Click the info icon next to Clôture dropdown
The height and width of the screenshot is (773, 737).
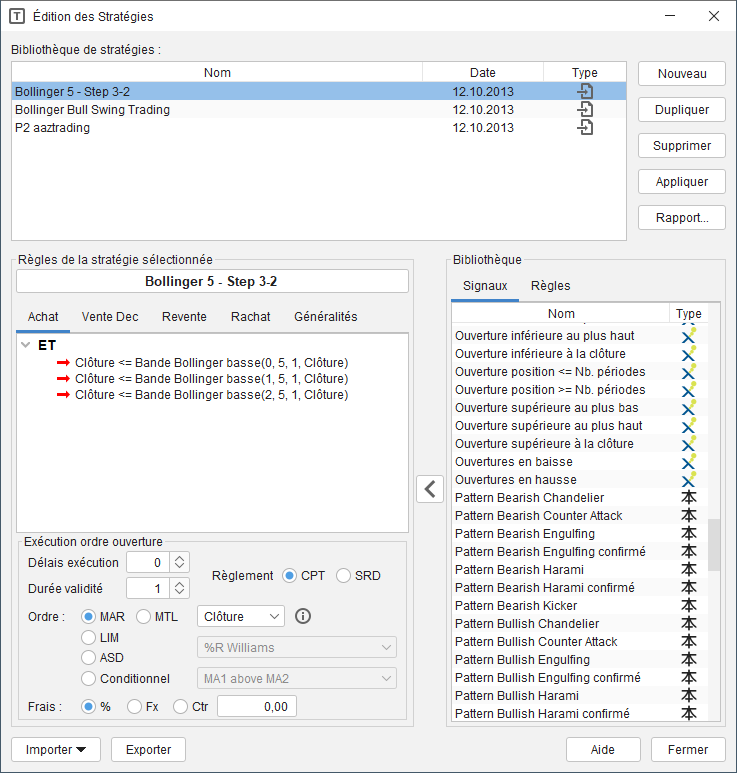[x=305, y=616]
